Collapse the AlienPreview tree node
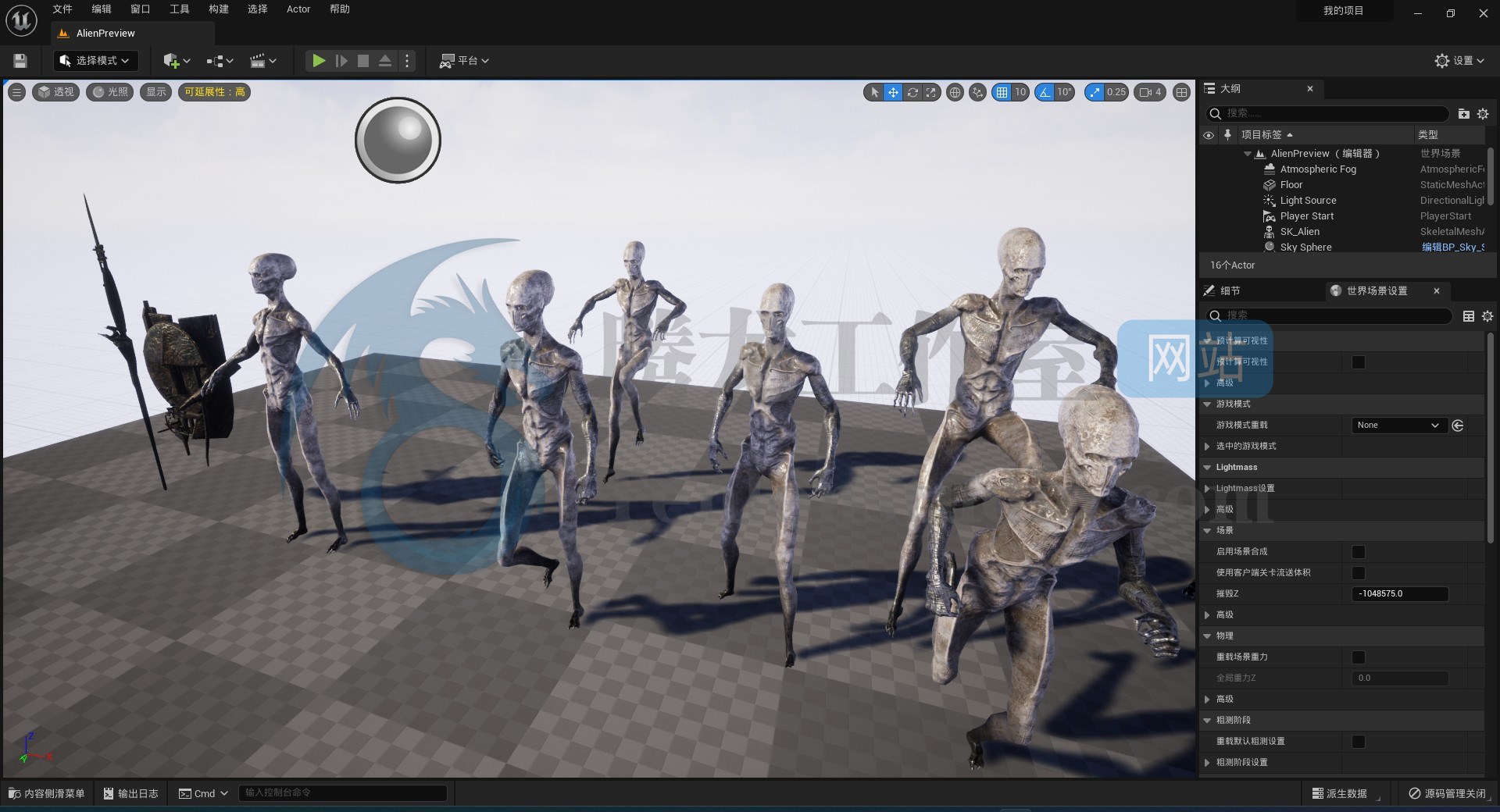Viewport: 1500px width, 812px height. click(1248, 154)
